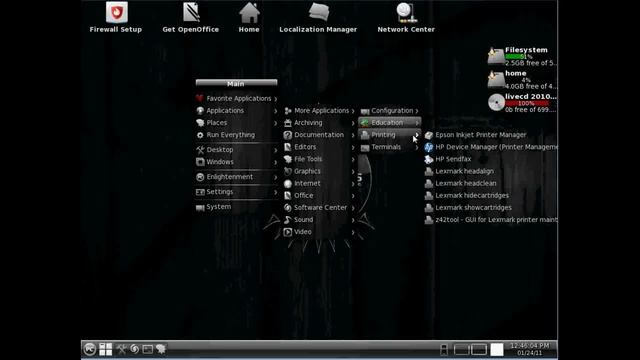Launch HP Device Manager menu entry

[491, 147]
